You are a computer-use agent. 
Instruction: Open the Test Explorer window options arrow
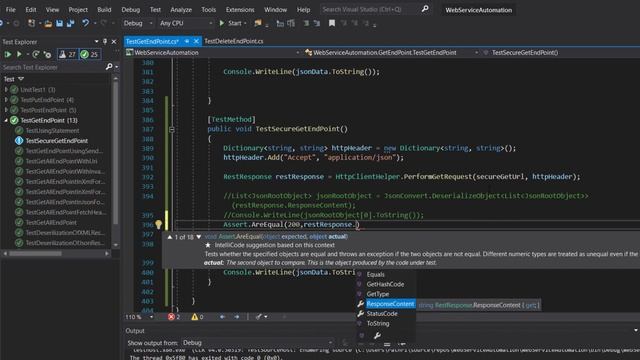(96, 42)
